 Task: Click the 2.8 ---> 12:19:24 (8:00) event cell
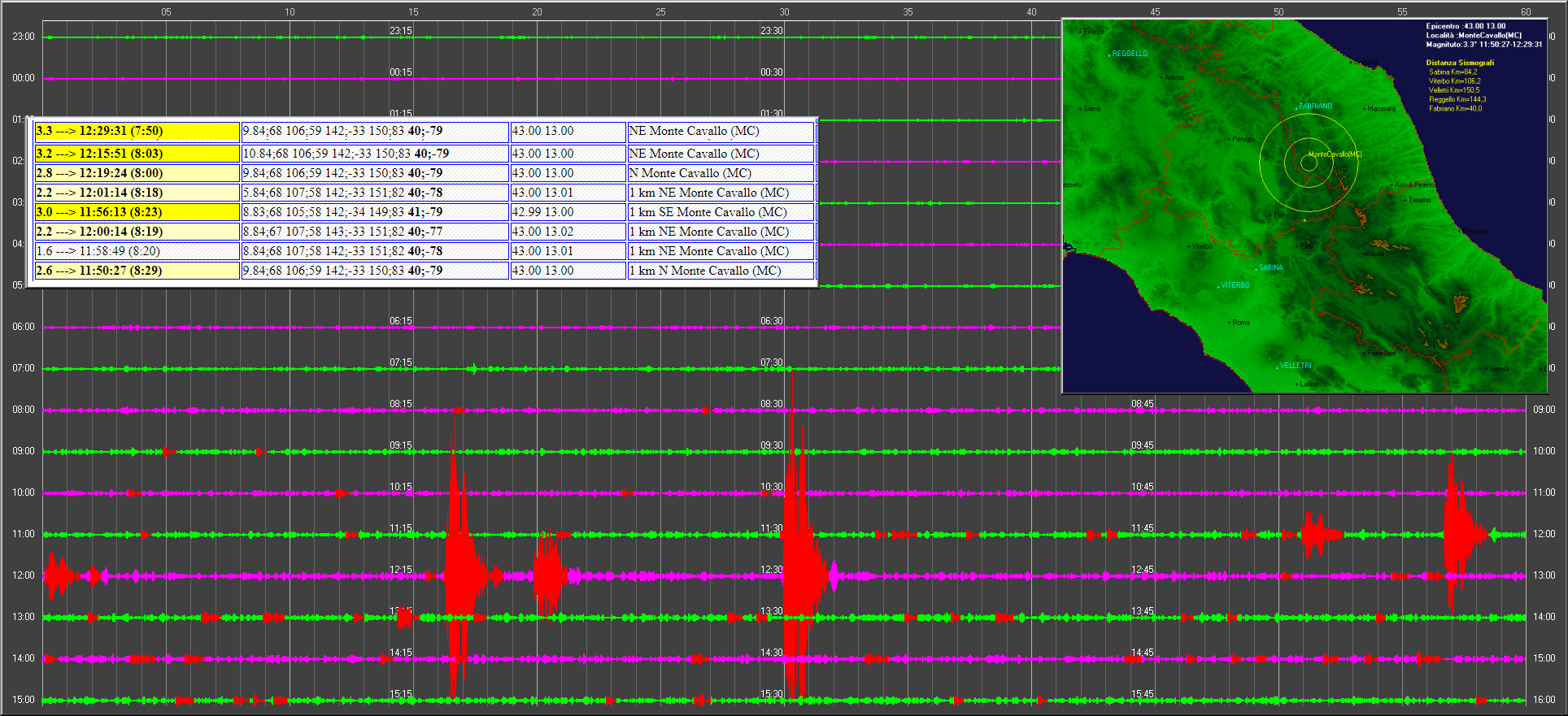pyautogui.click(x=137, y=173)
